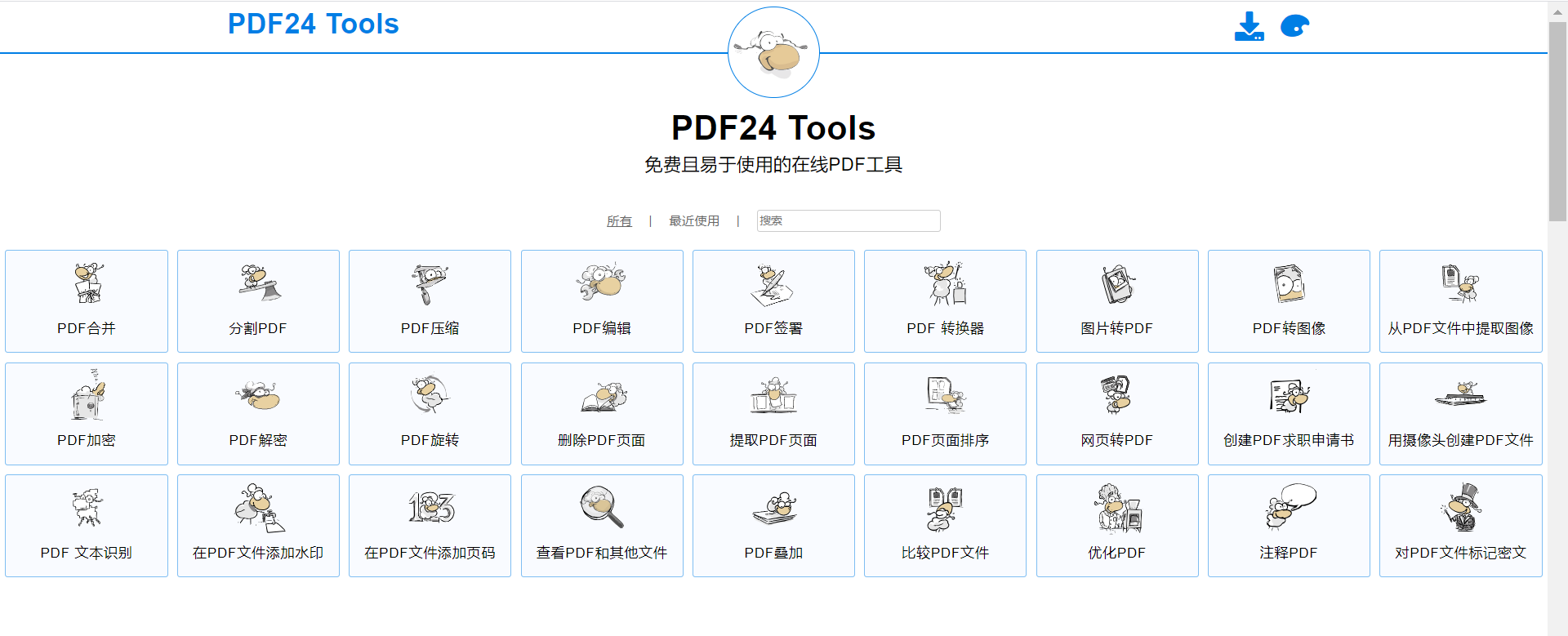Image resolution: width=1568 pixels, height=636 pixels.
Task: Focus the 搜索 search field
Action: pyautogui.click(x=849, y=221)
